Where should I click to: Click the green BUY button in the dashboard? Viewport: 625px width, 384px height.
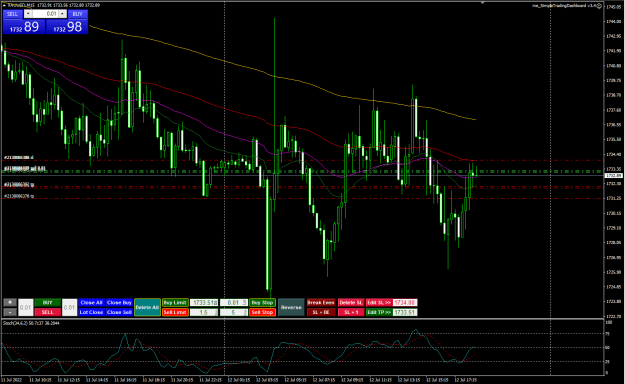[47, 303]
